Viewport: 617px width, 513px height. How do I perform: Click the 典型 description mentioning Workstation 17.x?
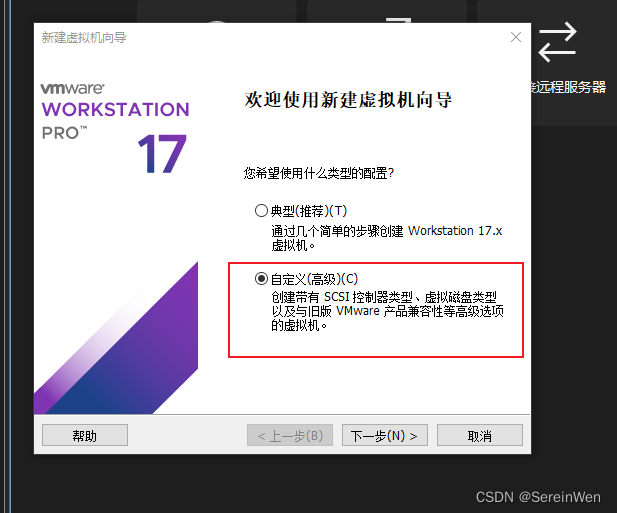tap(387, 238)
